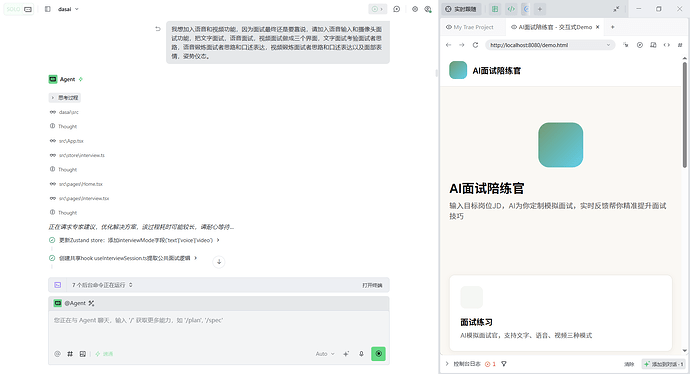Click the green lightning quick option
Image resolution: width=690 pixels, height=374 pixels.
(x=104, y=354)
